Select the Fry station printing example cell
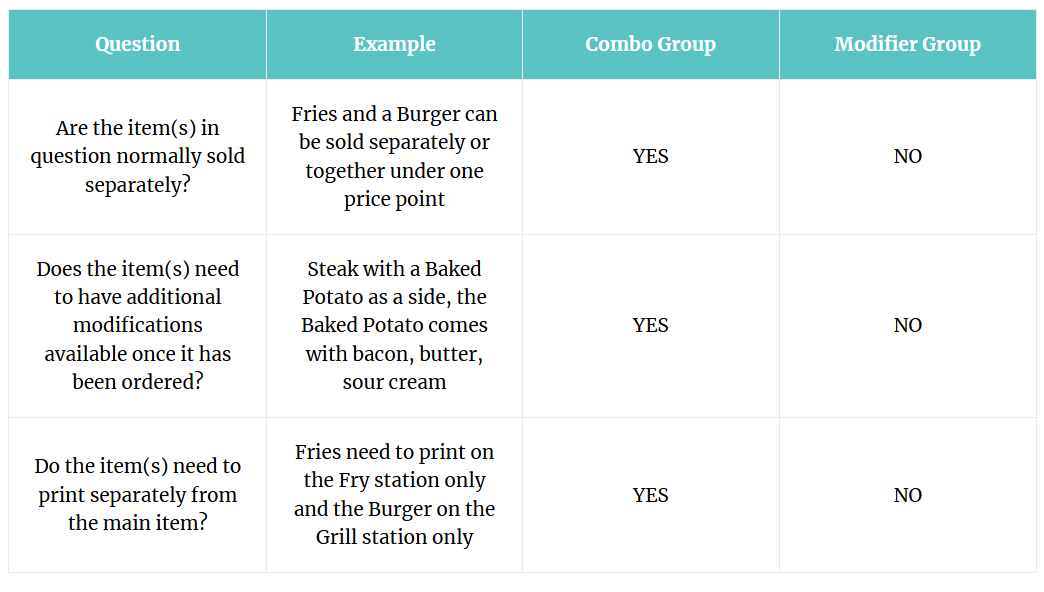The height and width of the screenshot is (592, 1044). [x=394, y=494]
